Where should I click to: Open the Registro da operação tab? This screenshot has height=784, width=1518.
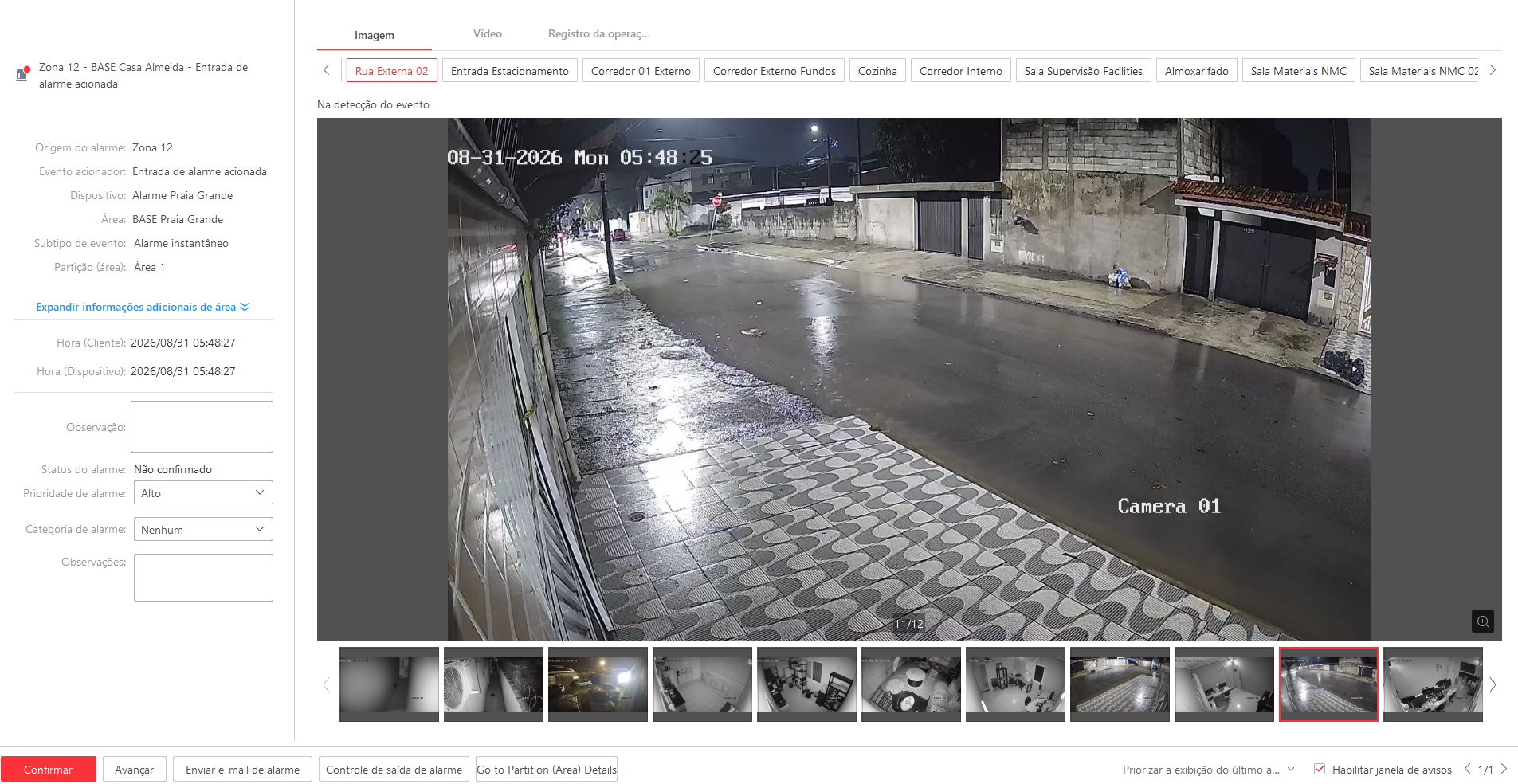599,33
